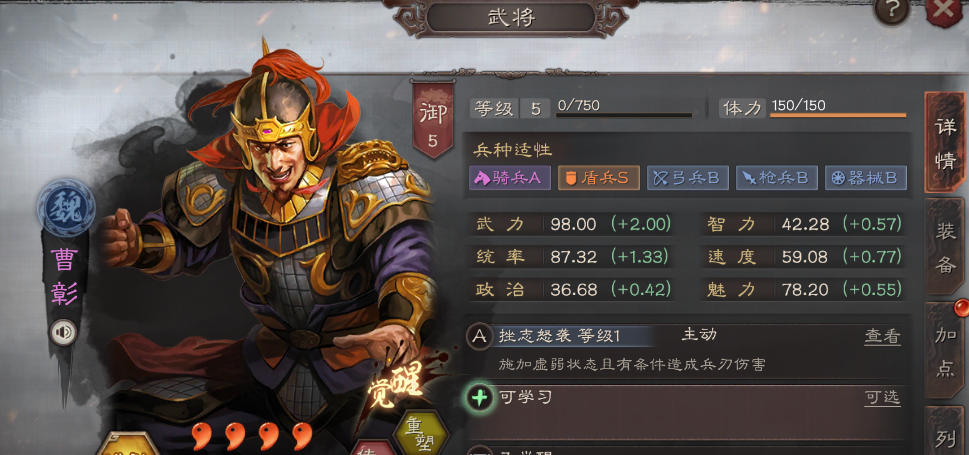Screen dimensions: 969x455
Task: Open the help question mark icon
Action: (891, 11)
